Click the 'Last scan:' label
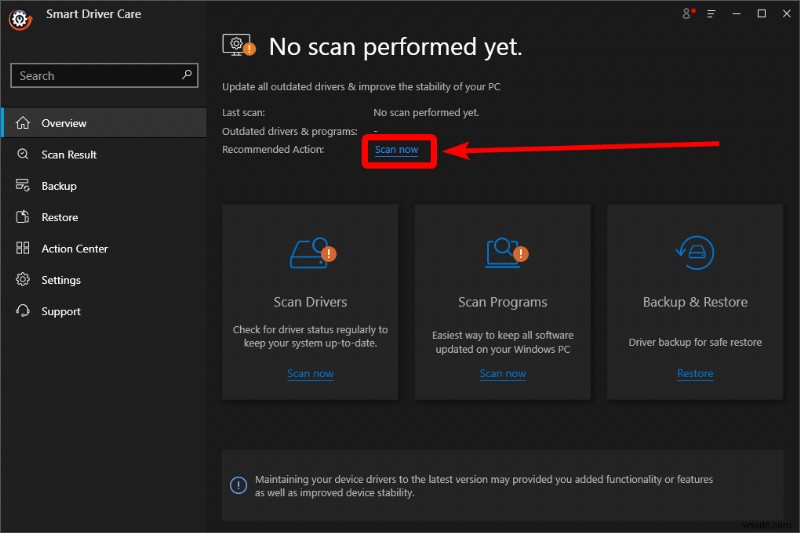Viewport: 800px width, 533px height. (x=243, y=113)
